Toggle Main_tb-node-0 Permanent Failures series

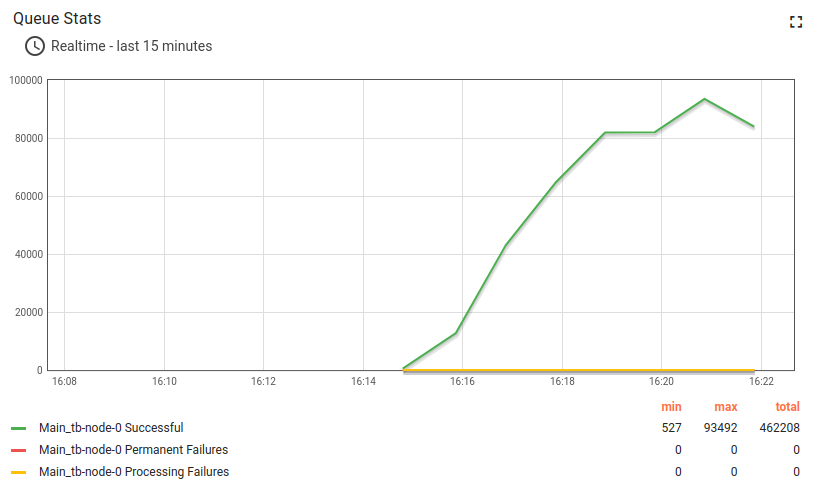(133, 450)
